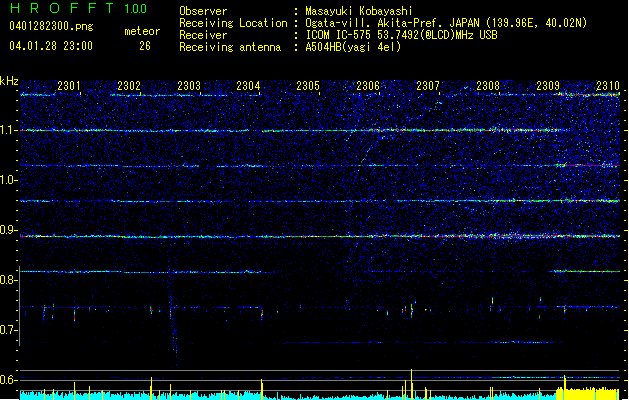Click the HROFFT 1.0.0 title text
Image resolution: width=629 pixels, height=400 pixels.
click(x=78, y=8)
